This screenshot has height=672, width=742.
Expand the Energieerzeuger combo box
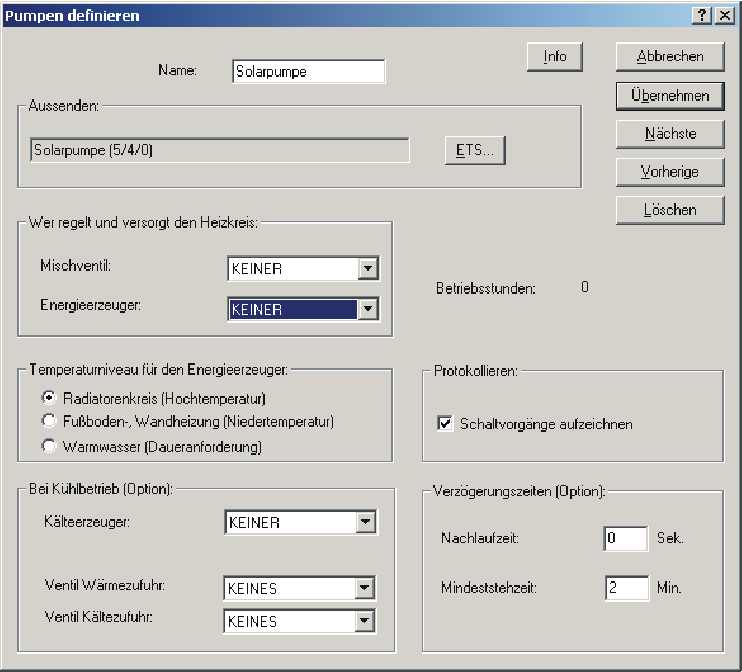click(x=368, y=309)
